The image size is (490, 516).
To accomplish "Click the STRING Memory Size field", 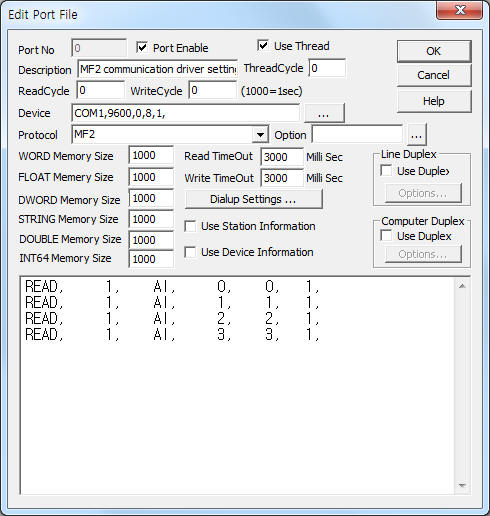I will coord(151,219).
